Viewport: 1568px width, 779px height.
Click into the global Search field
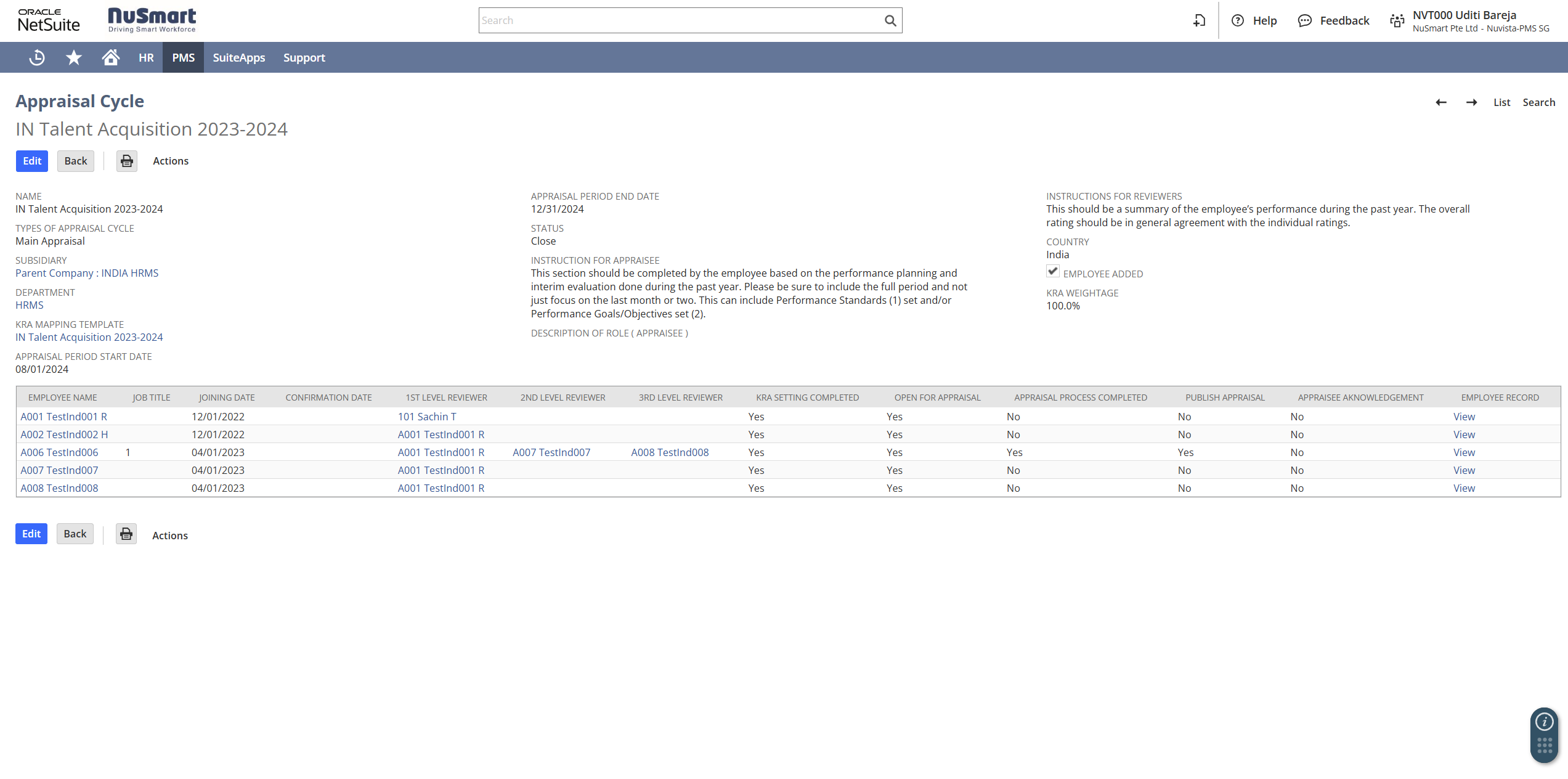[x=678, y=20]
